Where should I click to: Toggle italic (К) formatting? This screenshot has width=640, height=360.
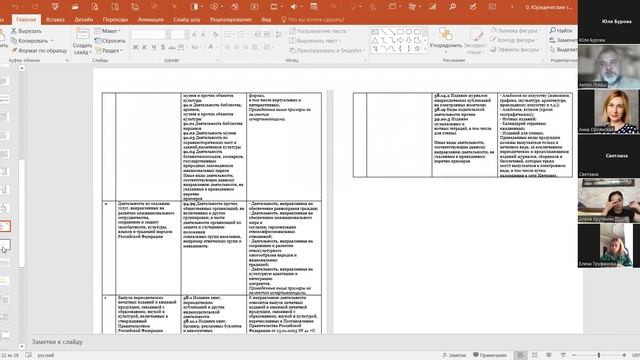click(x=144, y=47)
